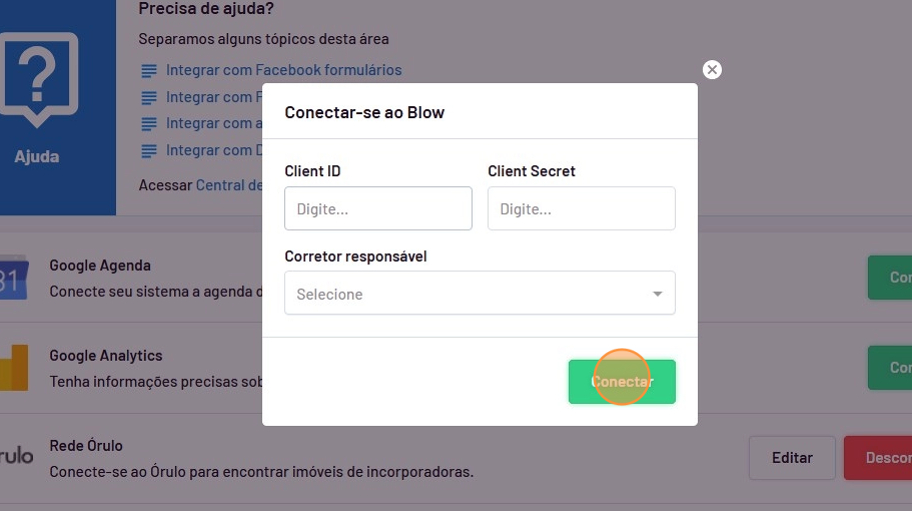Click document icon beside Facebook formulários
Image resolution: width=912 pixels, height=511 pixels.
[149, 71]
